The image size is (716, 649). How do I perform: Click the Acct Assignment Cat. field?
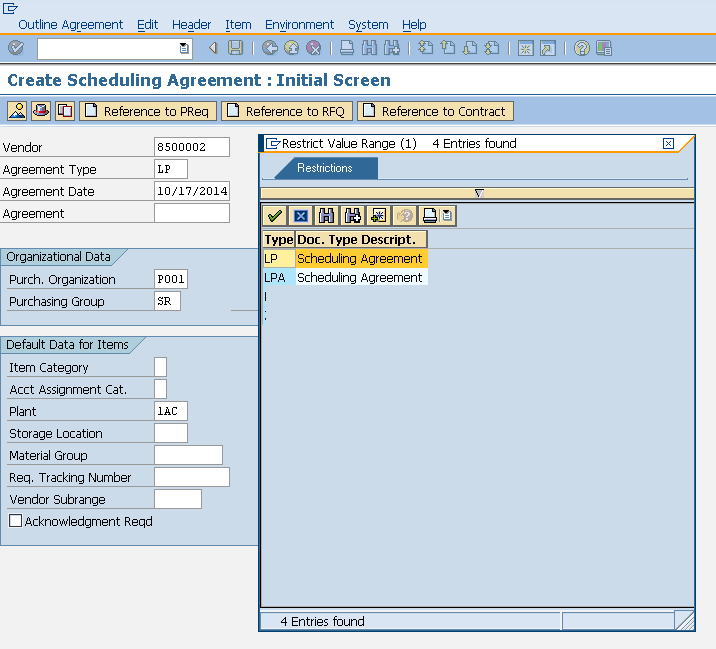coord(161,389)
